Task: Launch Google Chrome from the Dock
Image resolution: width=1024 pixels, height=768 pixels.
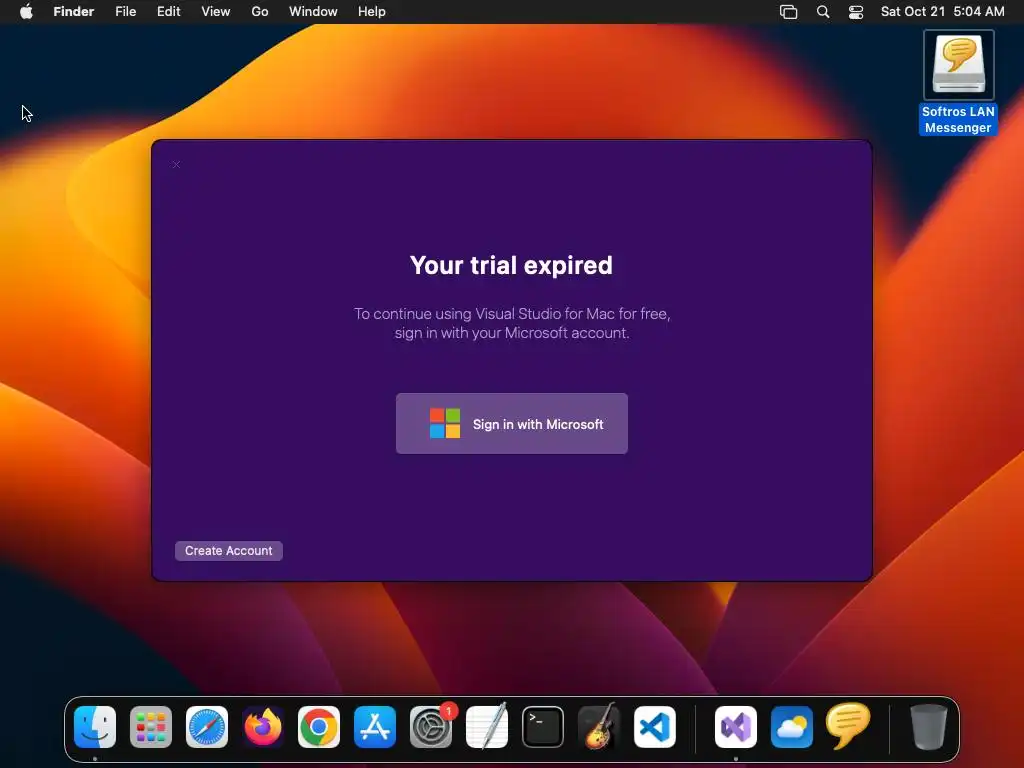Action: click(x=319, y=727)
